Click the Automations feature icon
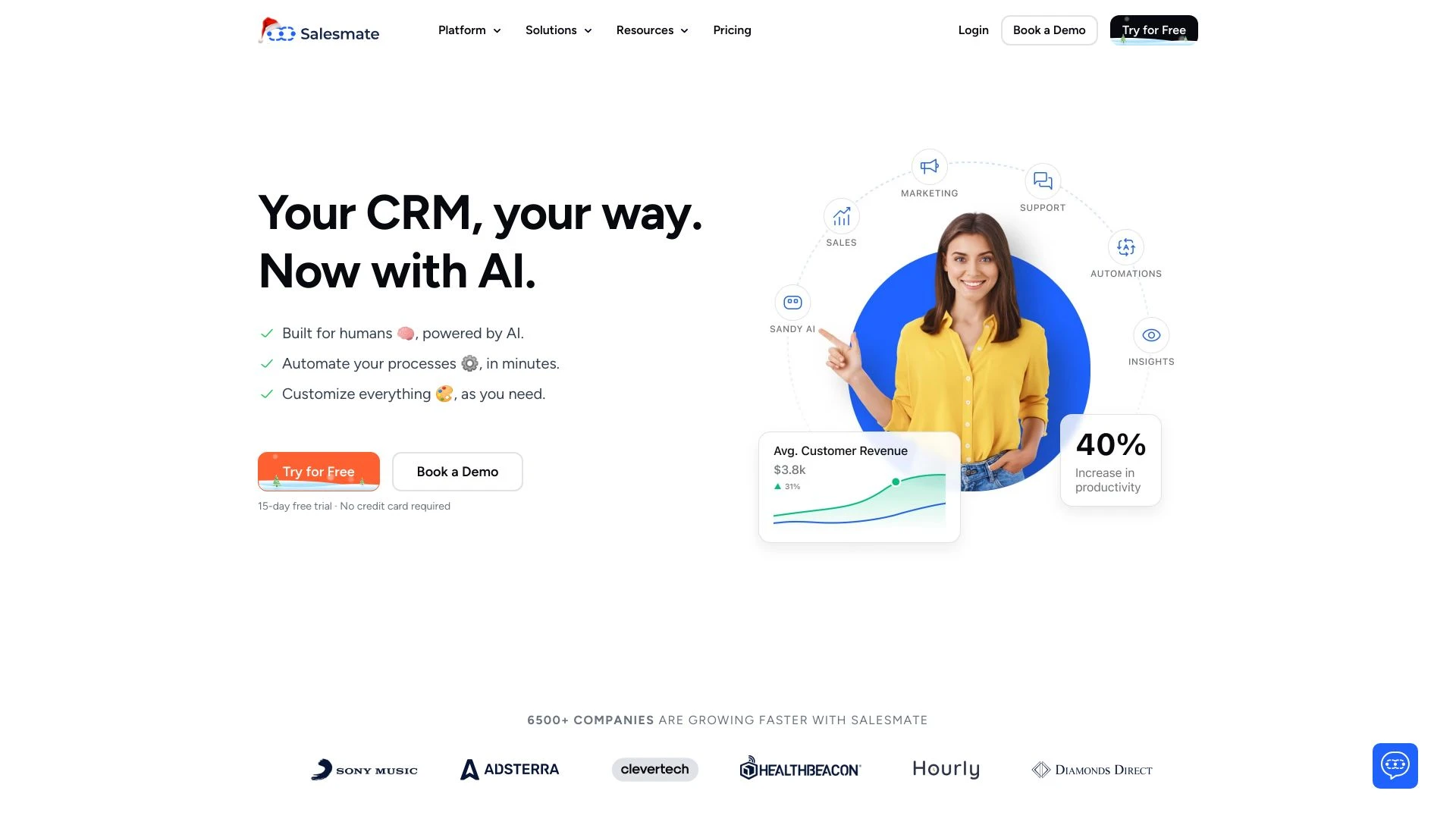The width and height of the screenshot is (1456, 819). (1125, 247)
